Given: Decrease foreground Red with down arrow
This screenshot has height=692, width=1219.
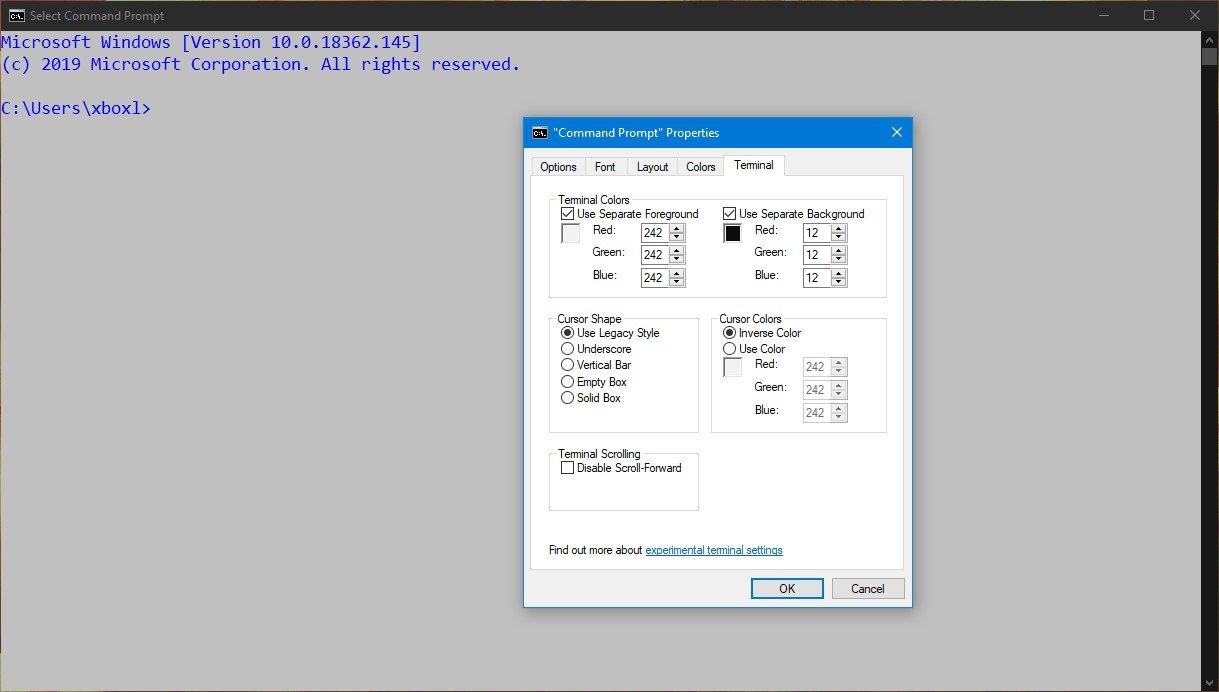Looking at the screenshot, I should (x=677, y=237).
